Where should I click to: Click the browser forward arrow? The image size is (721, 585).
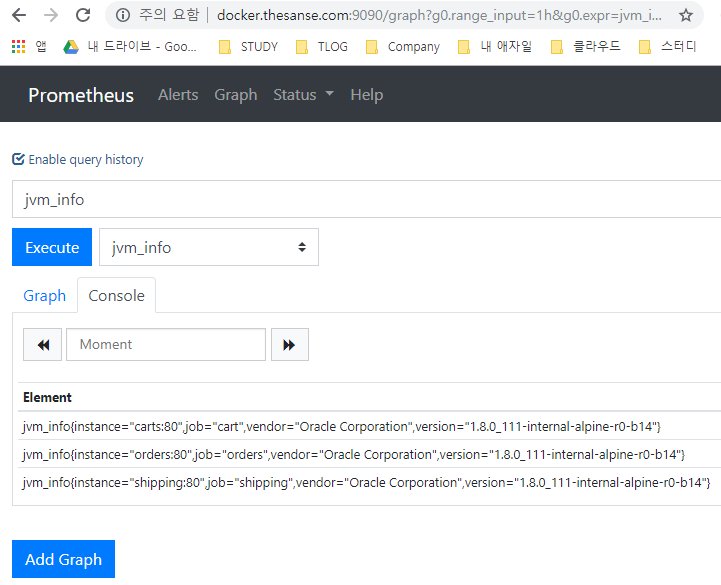click(50, 15)
